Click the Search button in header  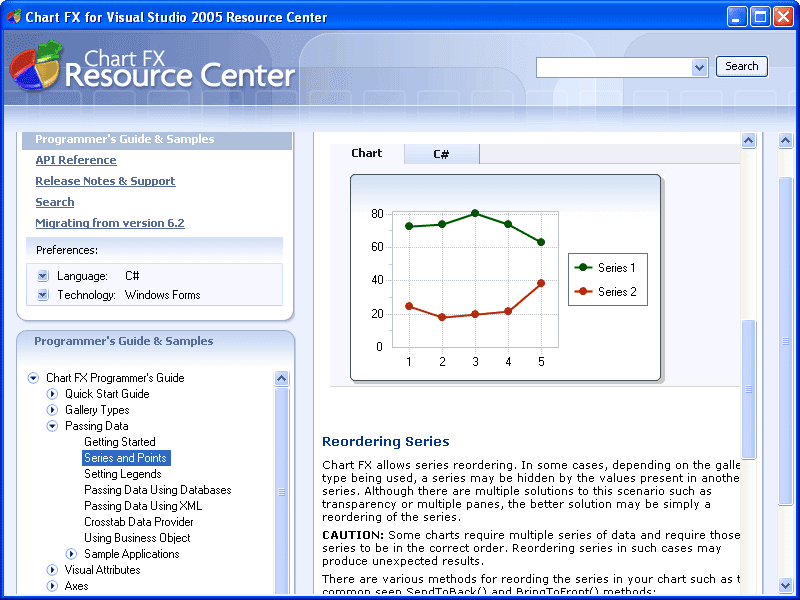coord(741,66)
